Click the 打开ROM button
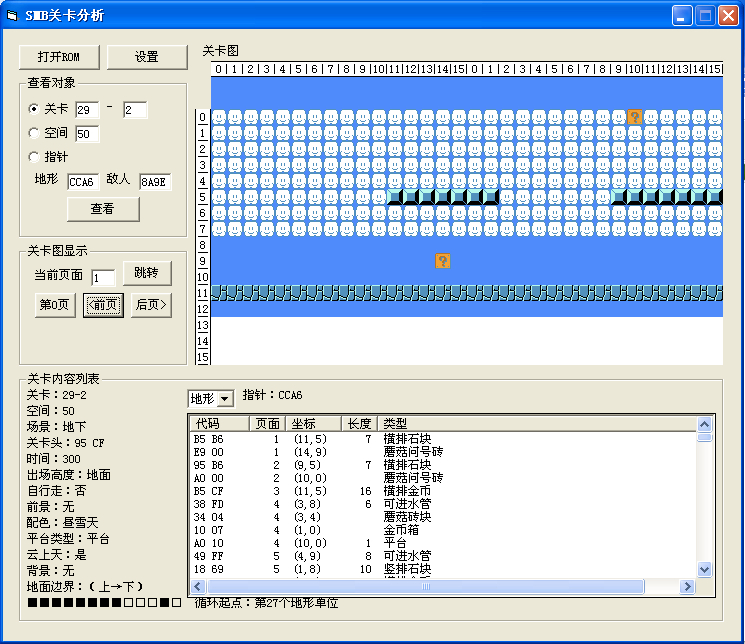Screen dimensions: 745x644 [59, 57]
